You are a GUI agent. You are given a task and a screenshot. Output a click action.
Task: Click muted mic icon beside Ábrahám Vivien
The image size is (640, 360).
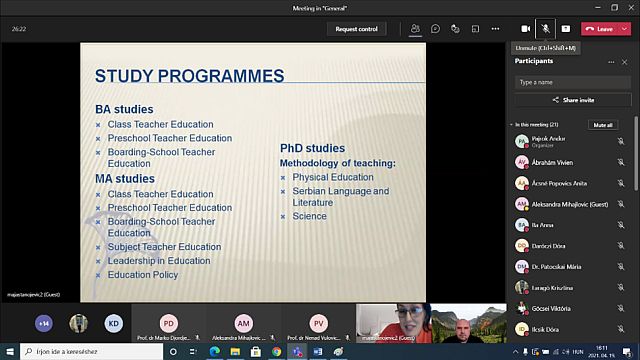pyautogui.click(x=621, y=162)
